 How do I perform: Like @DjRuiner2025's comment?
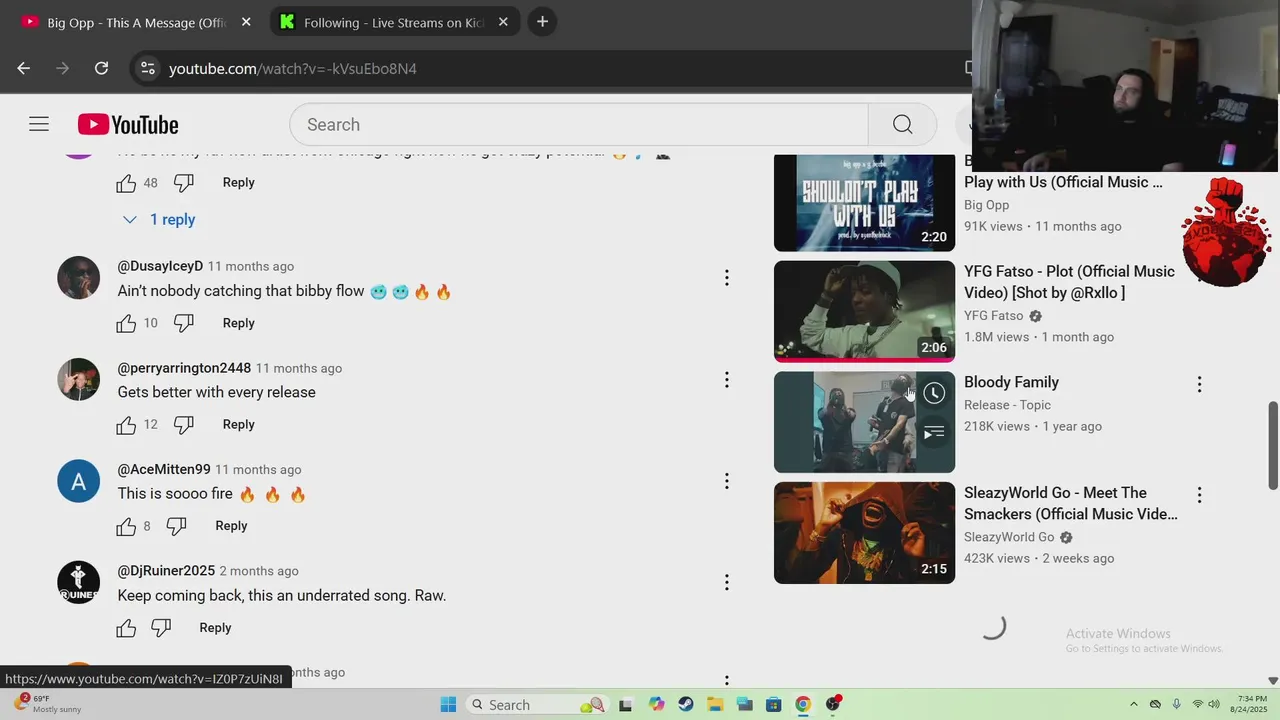[126, 628]
